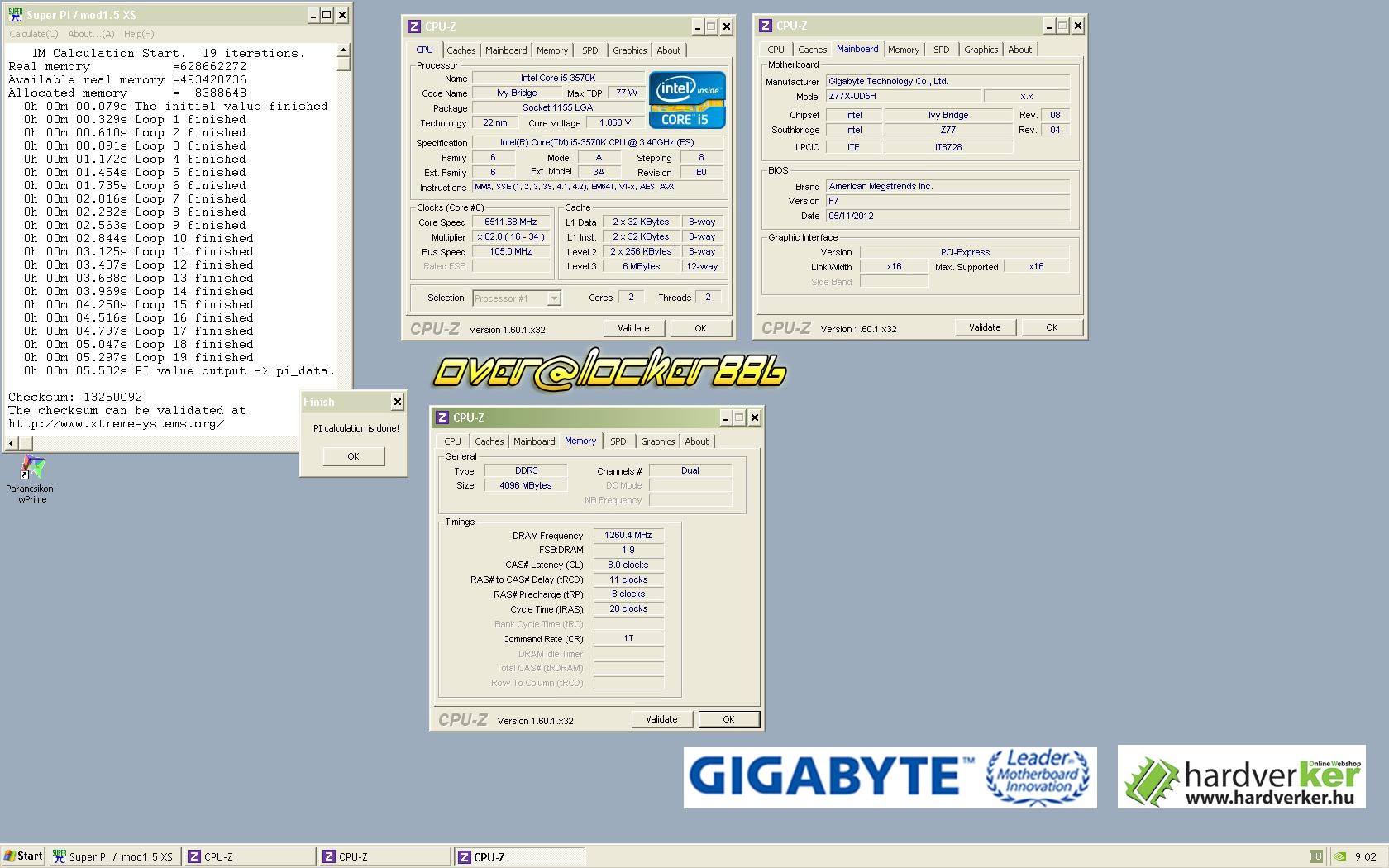Click Validate in CPU-Z CPU window
The width and height of the screenshot is (1389, 868).
pyautogui.click(x=633, y=328)
